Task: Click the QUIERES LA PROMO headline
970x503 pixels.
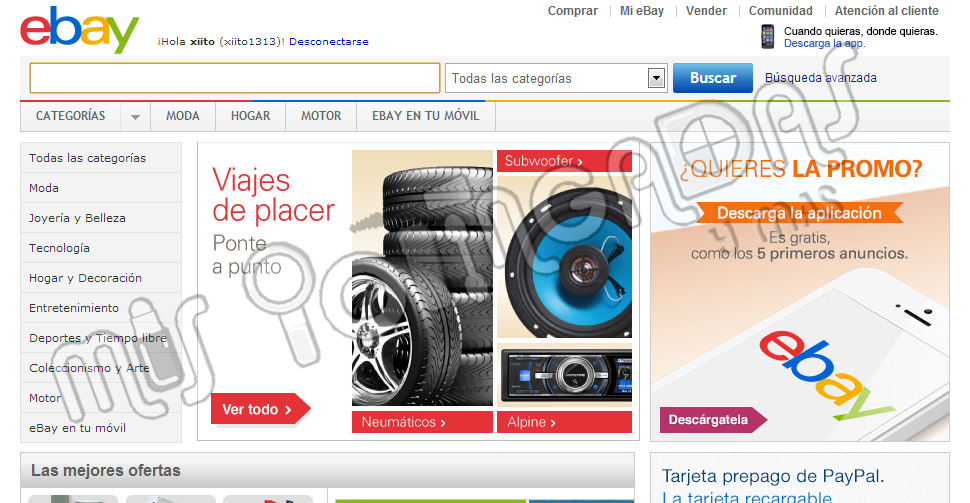Action: [x=800, y=169]
